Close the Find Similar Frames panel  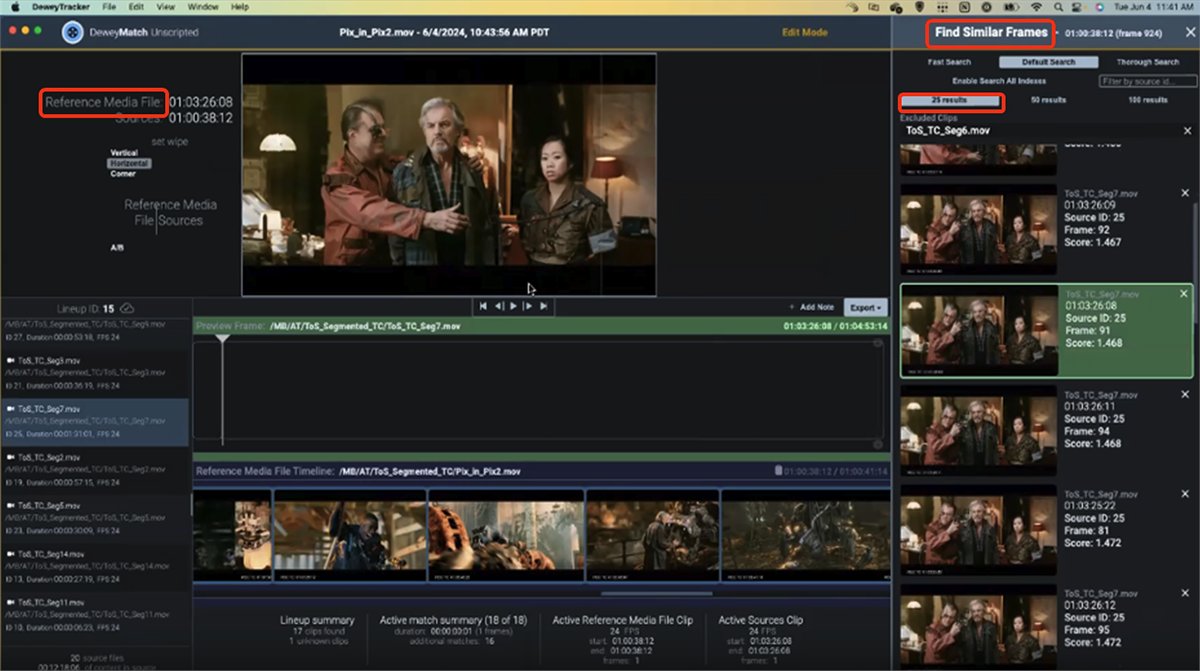coord(1189,32)
